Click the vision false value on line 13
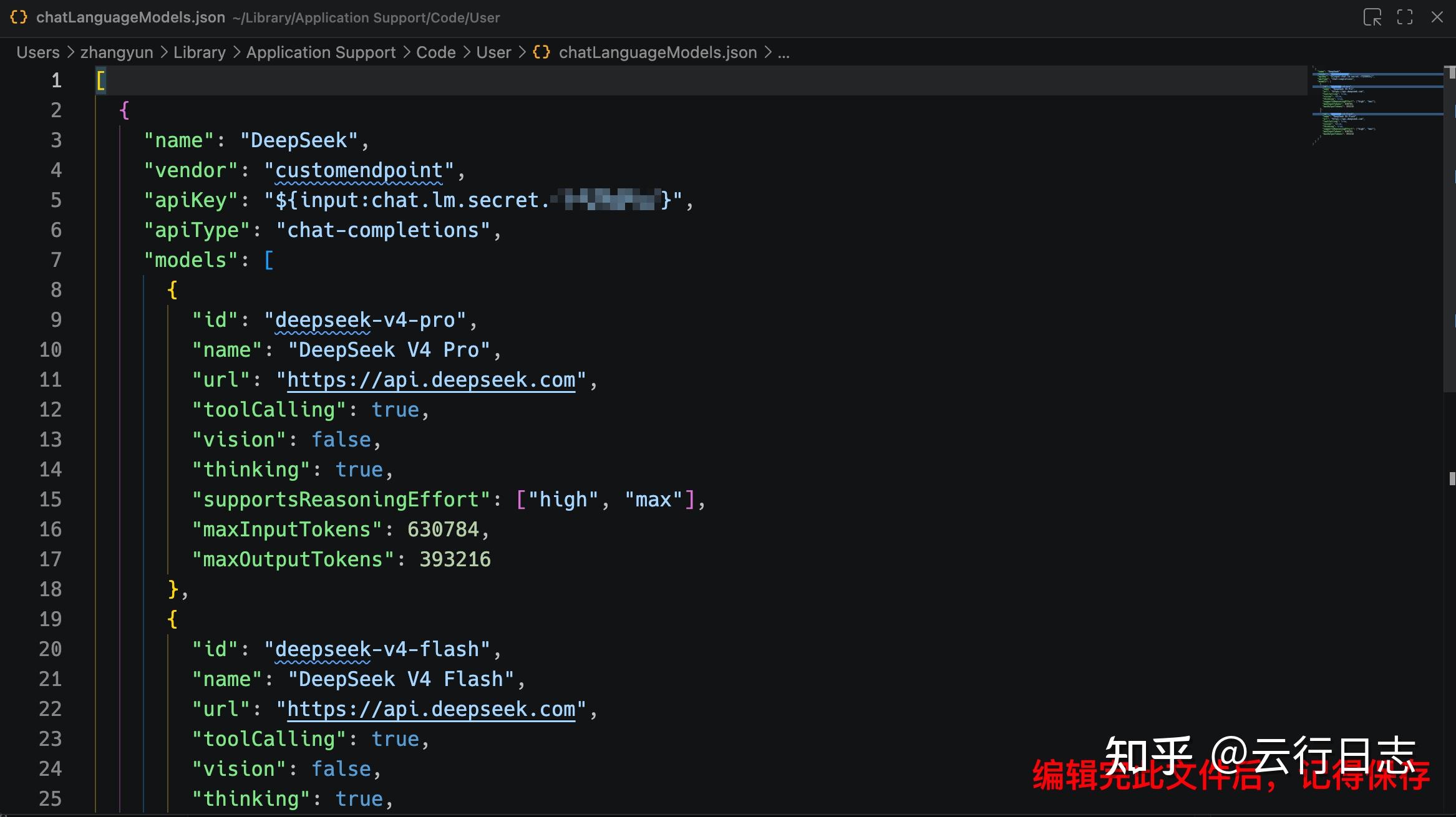 coord(341,440)
